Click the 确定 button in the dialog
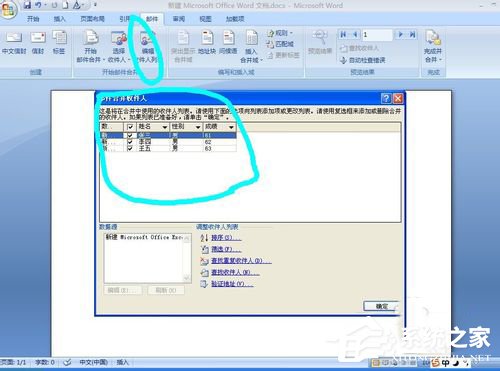 pos(382,306)
